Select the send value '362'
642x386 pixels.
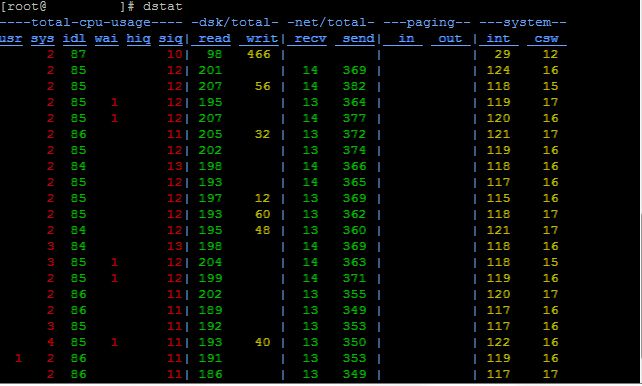(355, 214)
